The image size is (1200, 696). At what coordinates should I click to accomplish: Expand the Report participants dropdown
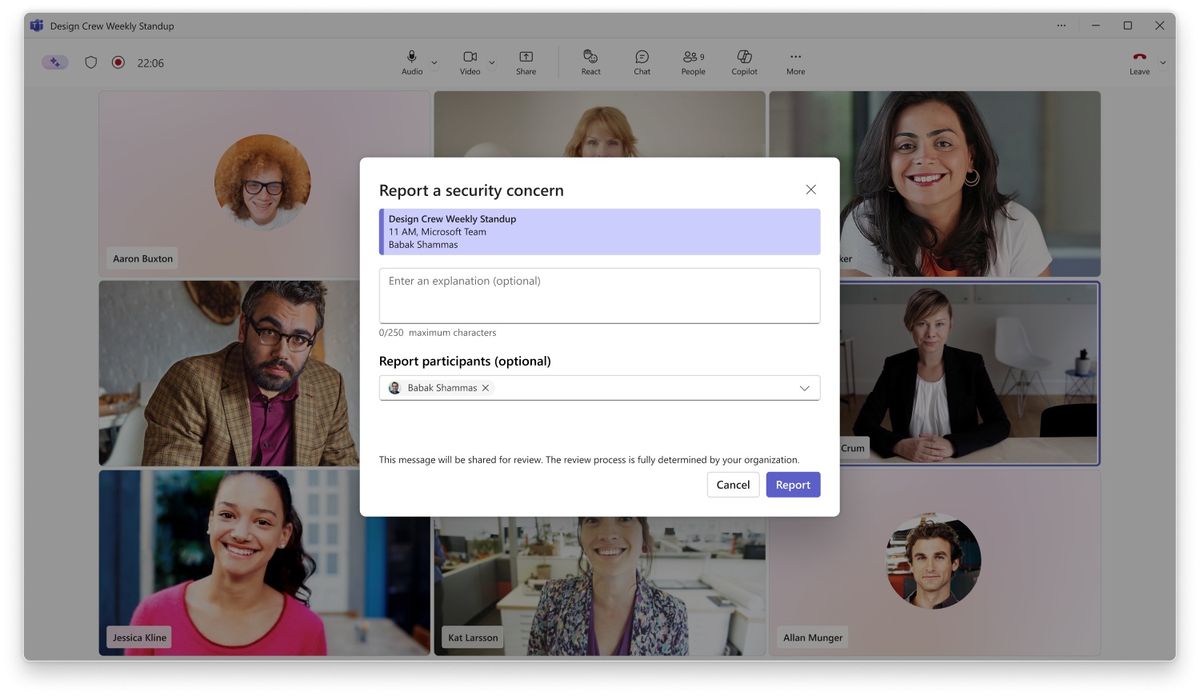pyautogui.click(x=804, y=388)
